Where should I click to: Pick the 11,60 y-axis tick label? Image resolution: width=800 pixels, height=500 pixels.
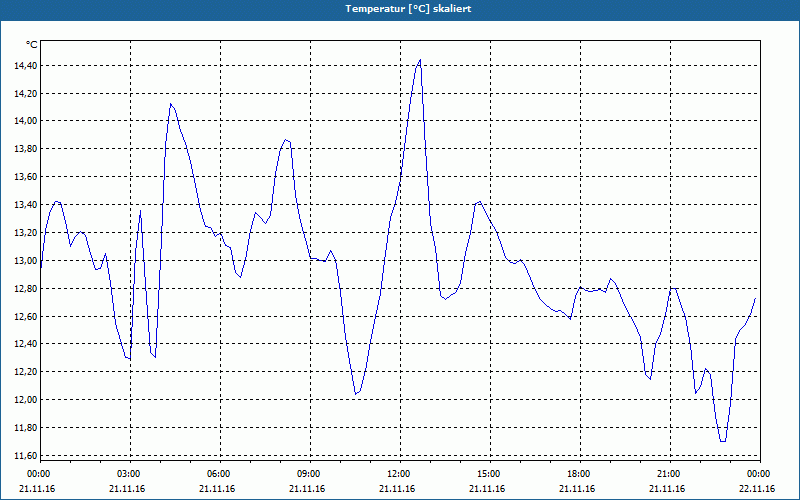click(x=25, y=455)
